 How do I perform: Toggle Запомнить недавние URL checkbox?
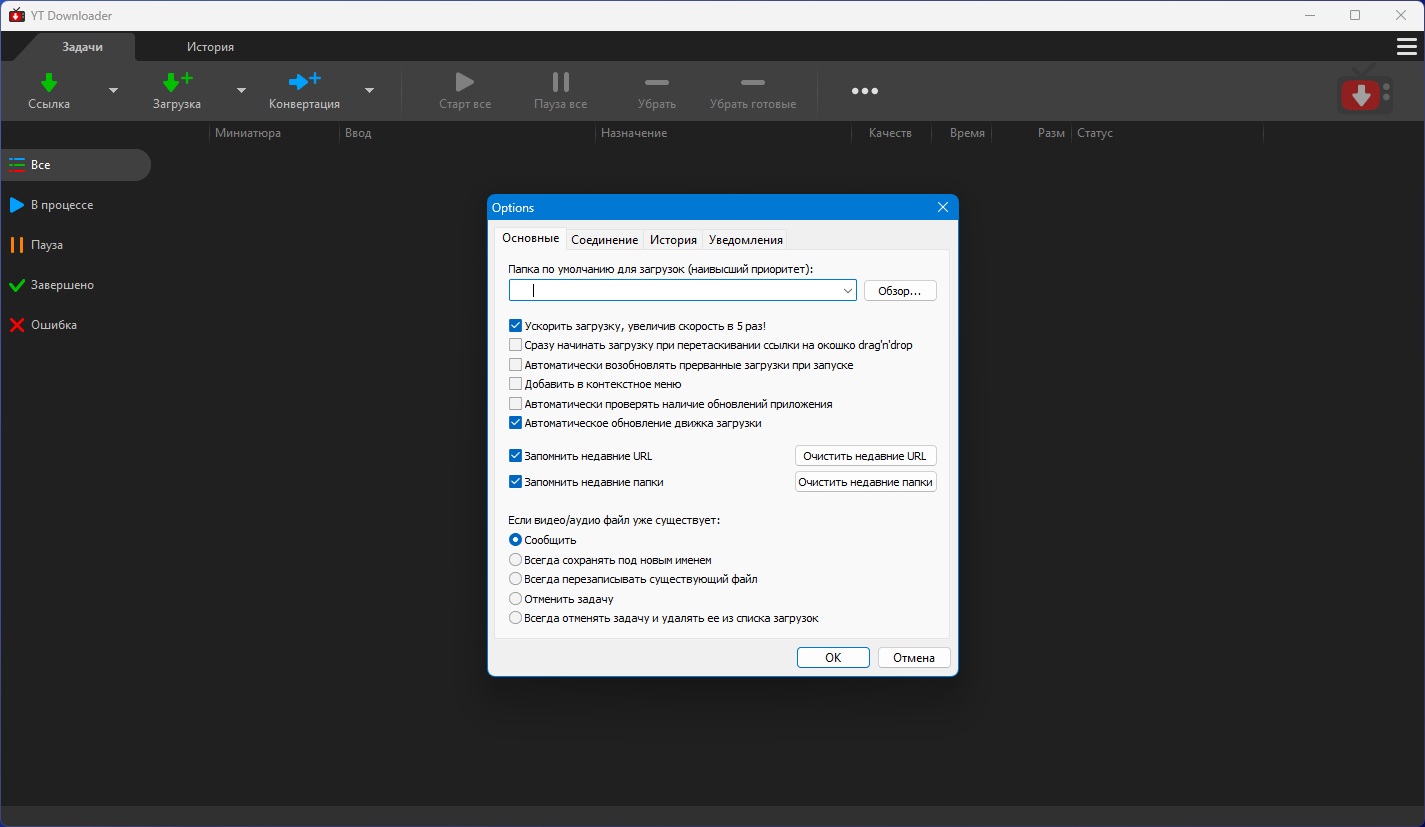coord(515,456)
